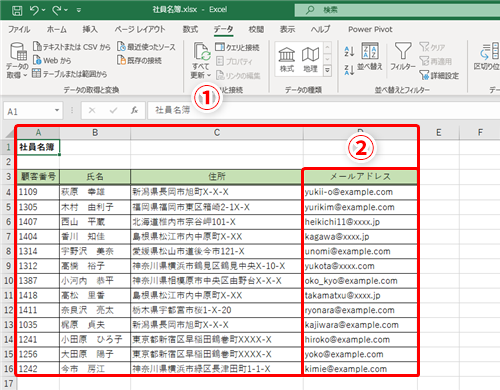Click the Save icon in title bar

pyautogui.click(x=17, y=10)
